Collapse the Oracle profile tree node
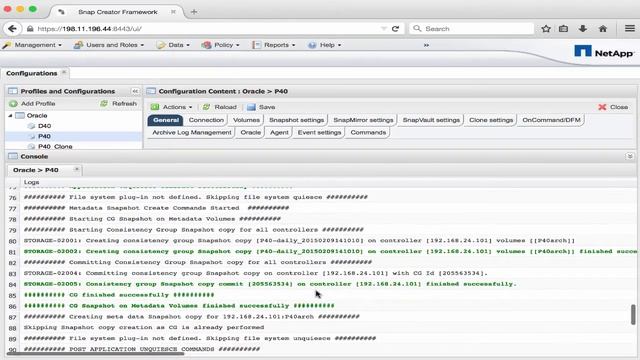 tap(10, 116)
